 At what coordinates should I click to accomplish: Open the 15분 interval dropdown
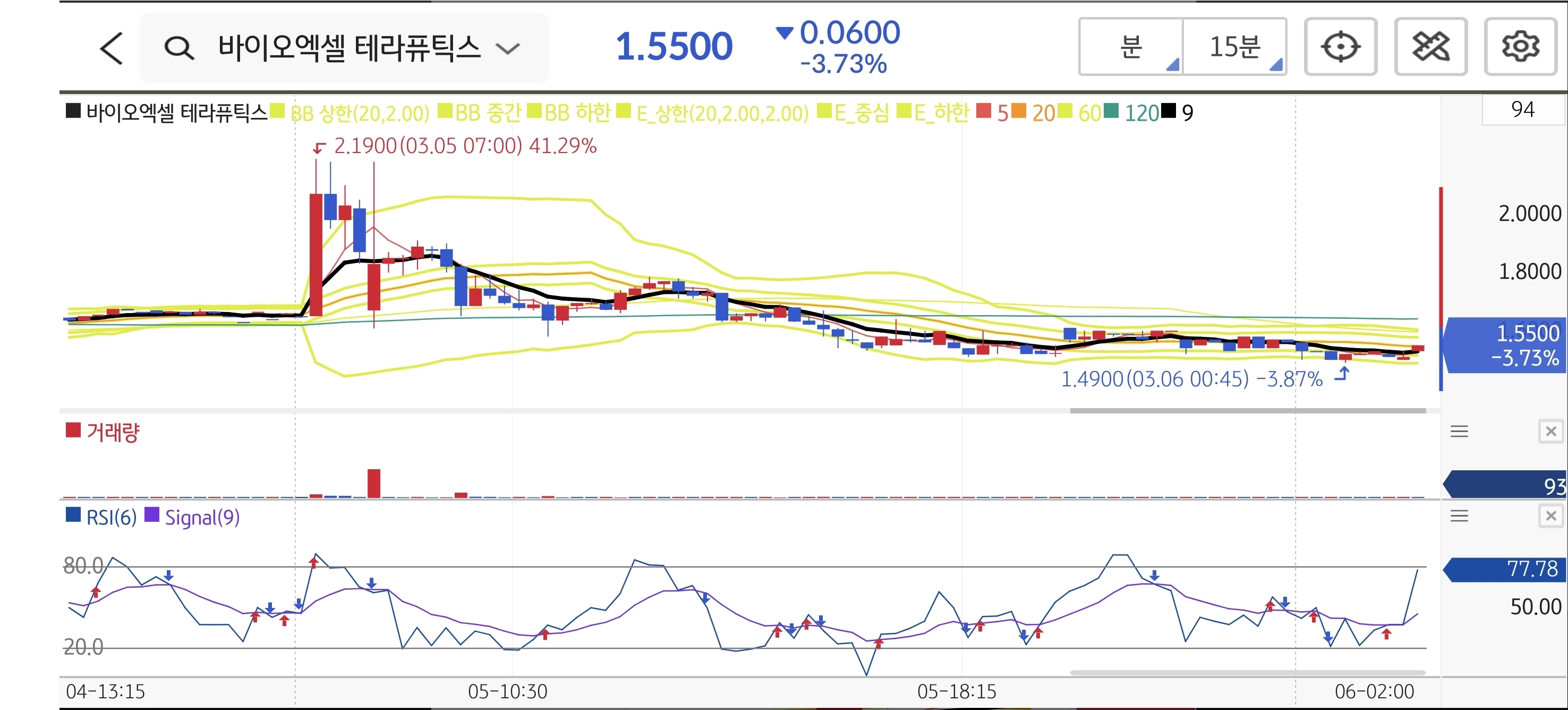coord(1234,47)
